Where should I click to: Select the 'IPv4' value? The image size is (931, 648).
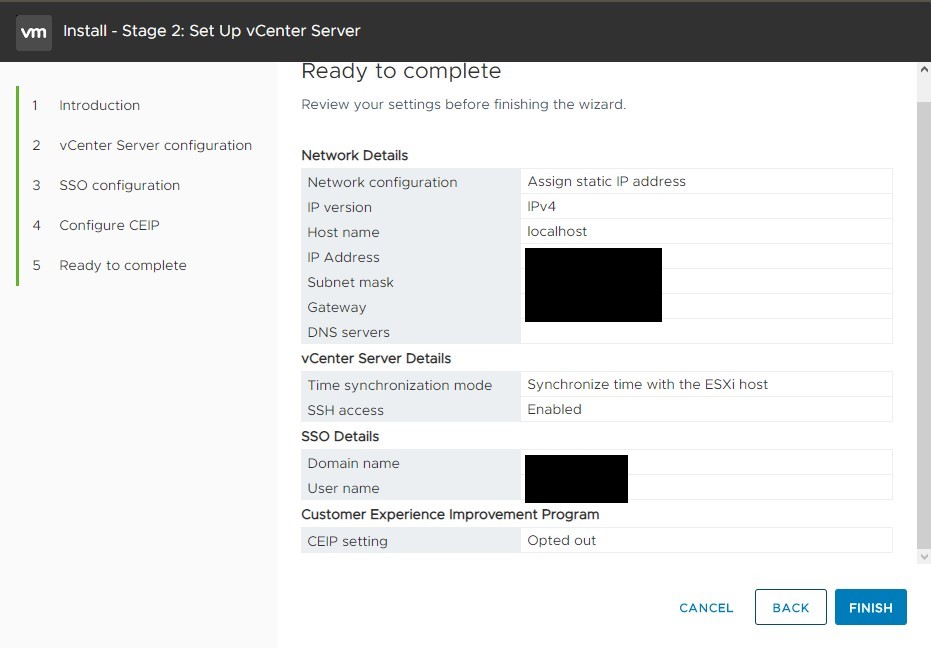pos(541,206)
